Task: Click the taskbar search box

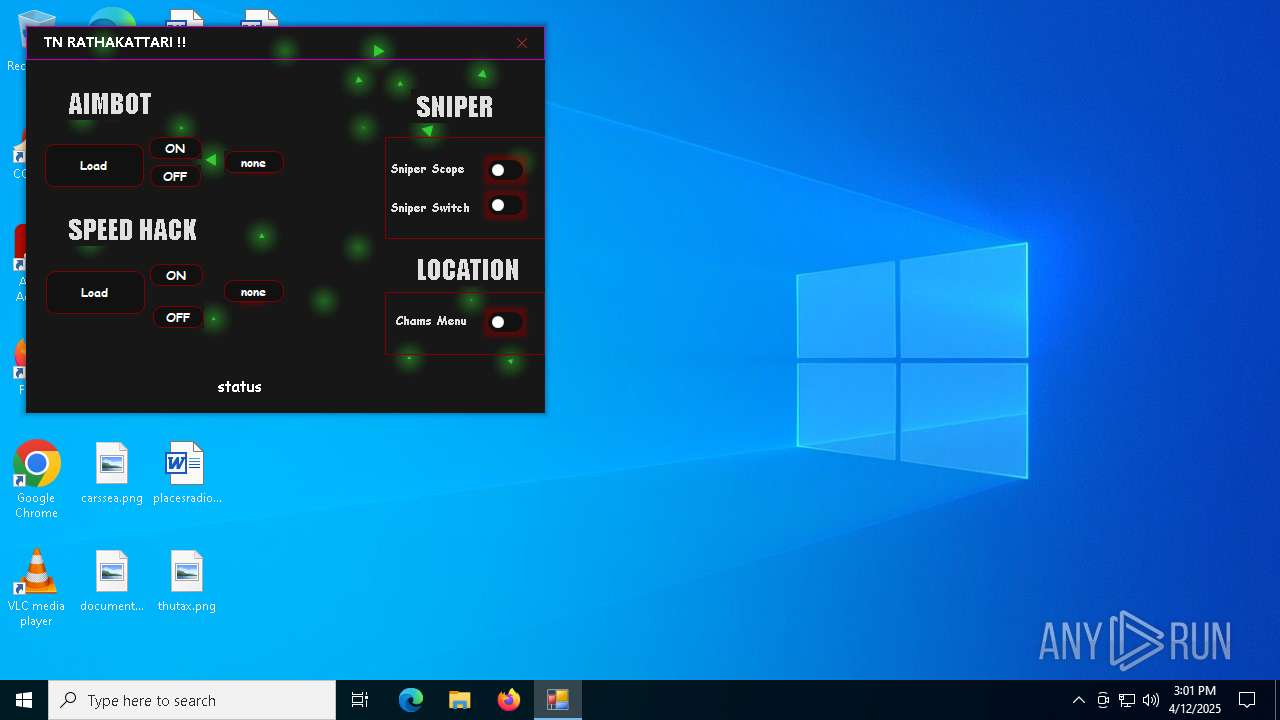Action: tap(192, 700)
